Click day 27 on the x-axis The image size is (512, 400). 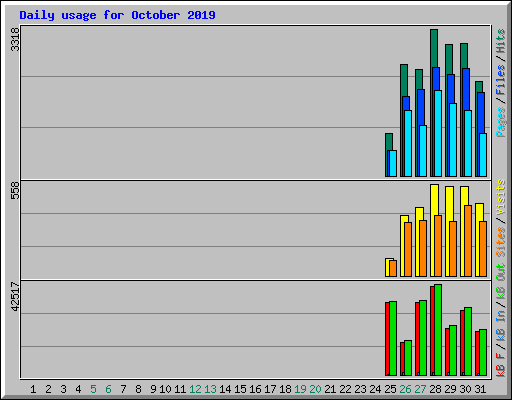pos(420,389)
